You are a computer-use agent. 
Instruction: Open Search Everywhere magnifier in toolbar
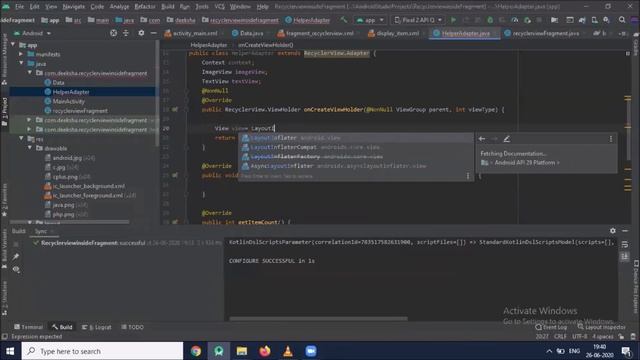coord(622,20)
